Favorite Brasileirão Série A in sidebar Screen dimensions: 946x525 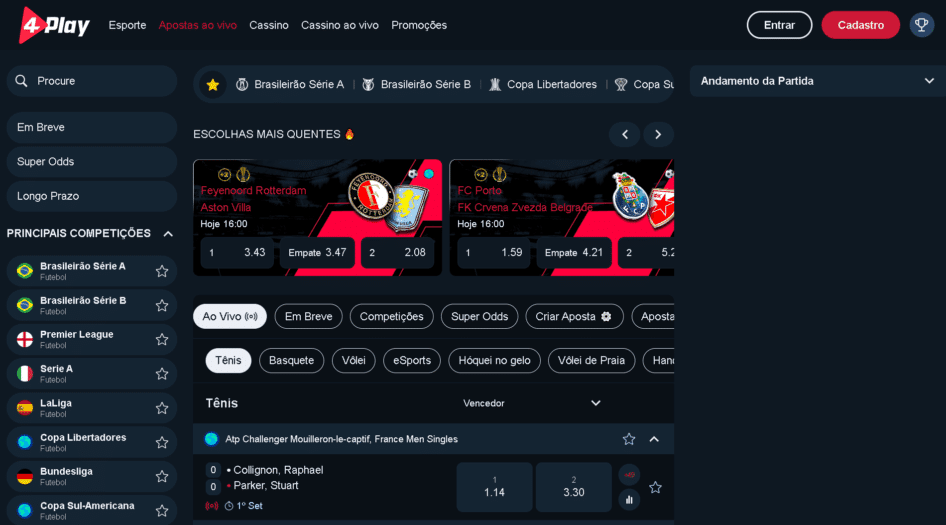click(x=162, y=271)
